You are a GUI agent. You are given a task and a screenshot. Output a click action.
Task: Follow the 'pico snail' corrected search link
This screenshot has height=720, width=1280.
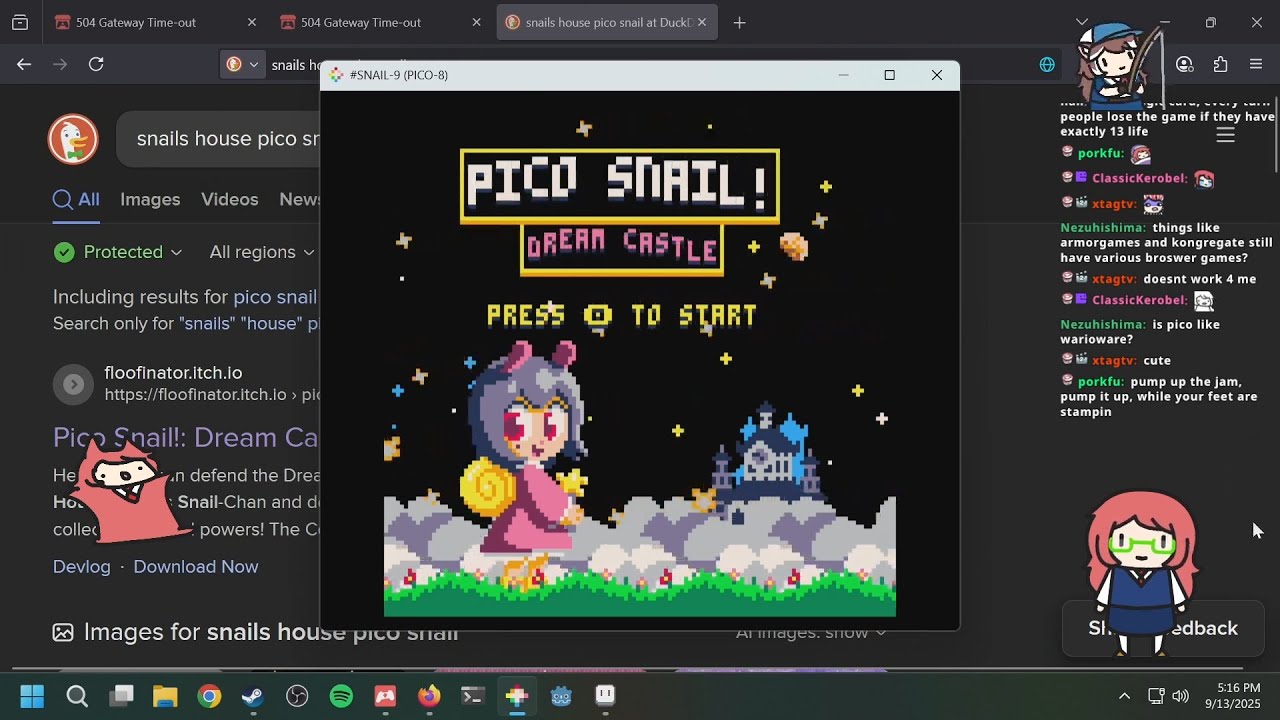275,297
